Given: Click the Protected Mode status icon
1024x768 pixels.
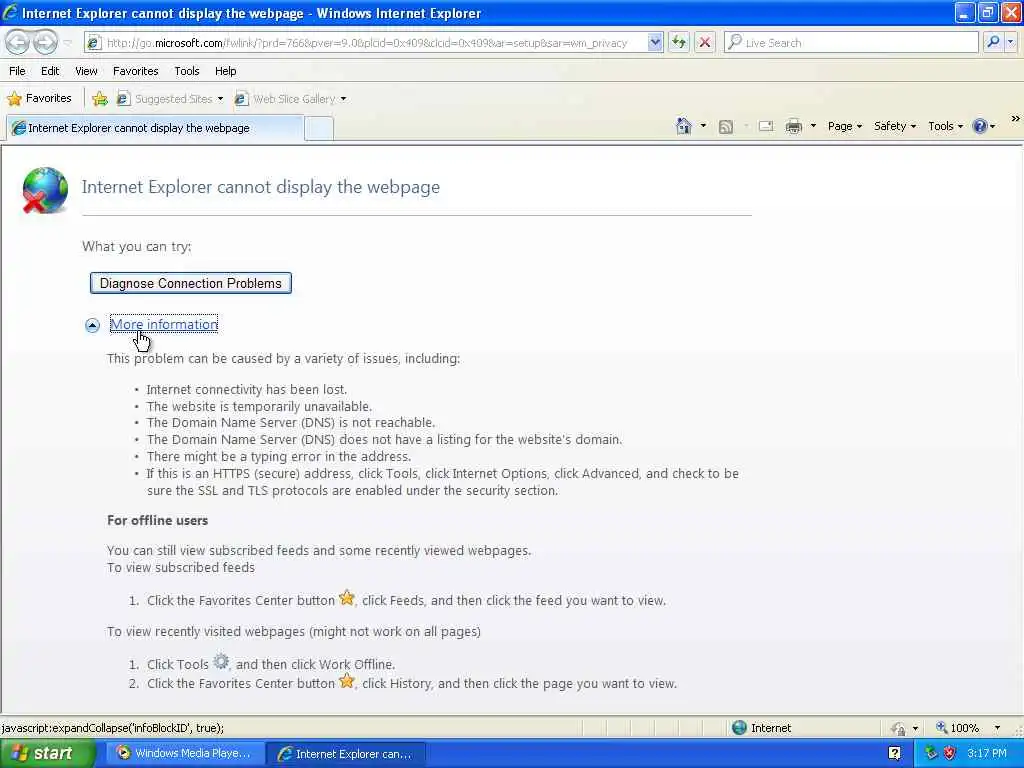Looking at the screenshot, I should (899, 728).
